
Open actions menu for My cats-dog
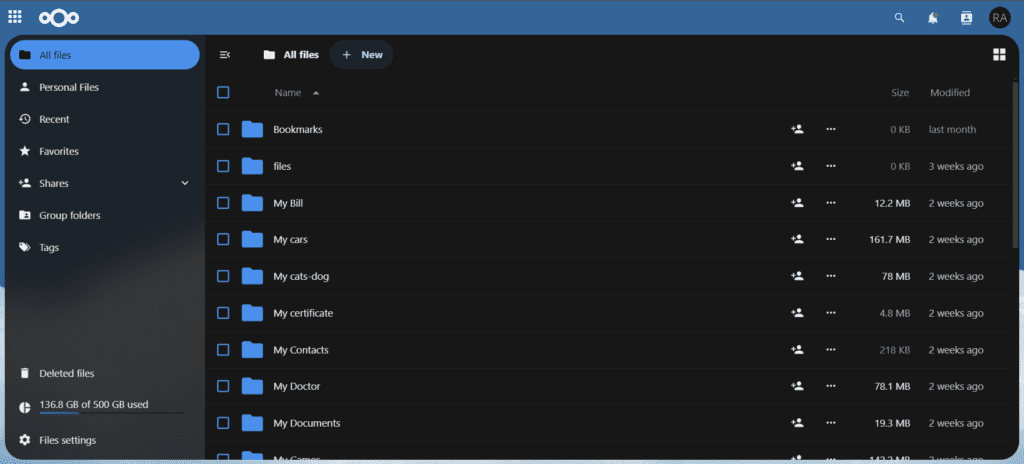point(831,276)
